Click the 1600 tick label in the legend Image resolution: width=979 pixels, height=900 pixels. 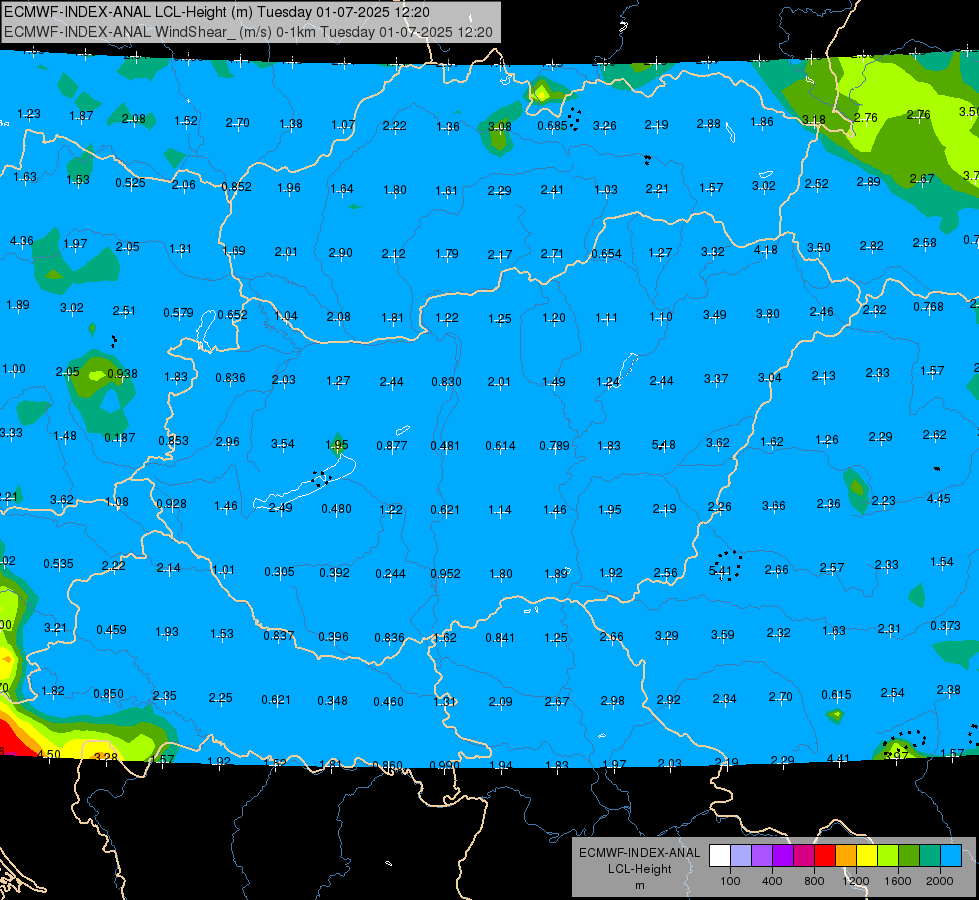click(898, 881)
